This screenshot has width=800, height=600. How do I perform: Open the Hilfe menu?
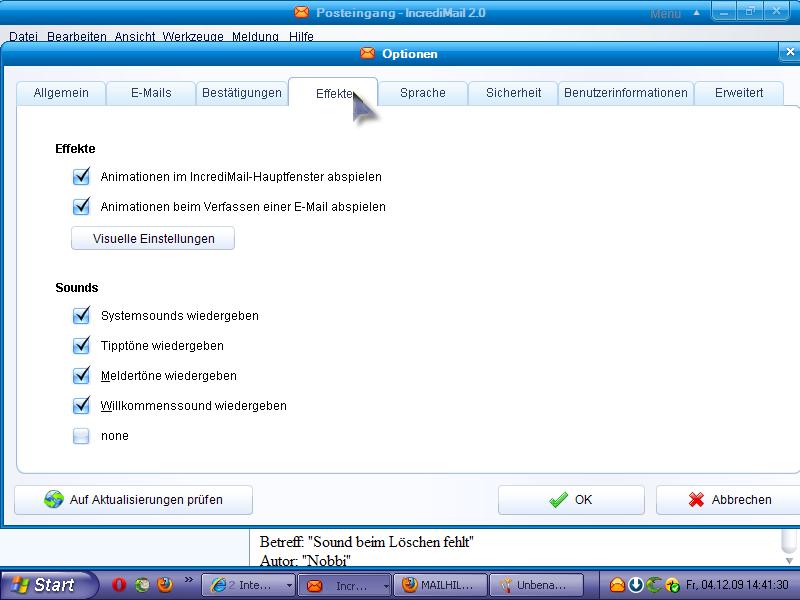pos(301,37)
